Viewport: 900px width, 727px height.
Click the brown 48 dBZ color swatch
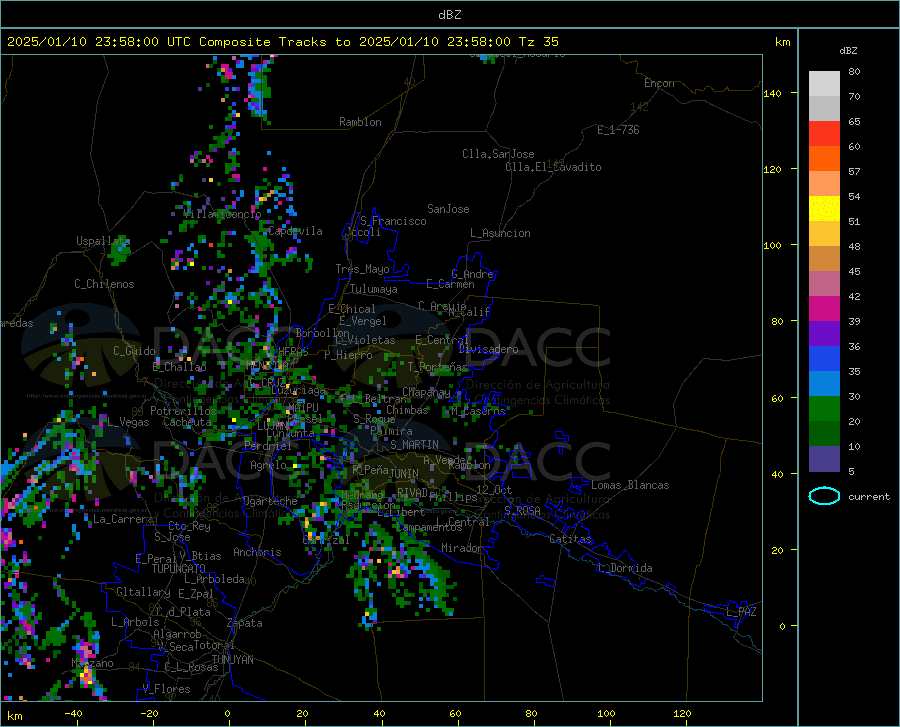pyautogui.click(x=824, y=259)
